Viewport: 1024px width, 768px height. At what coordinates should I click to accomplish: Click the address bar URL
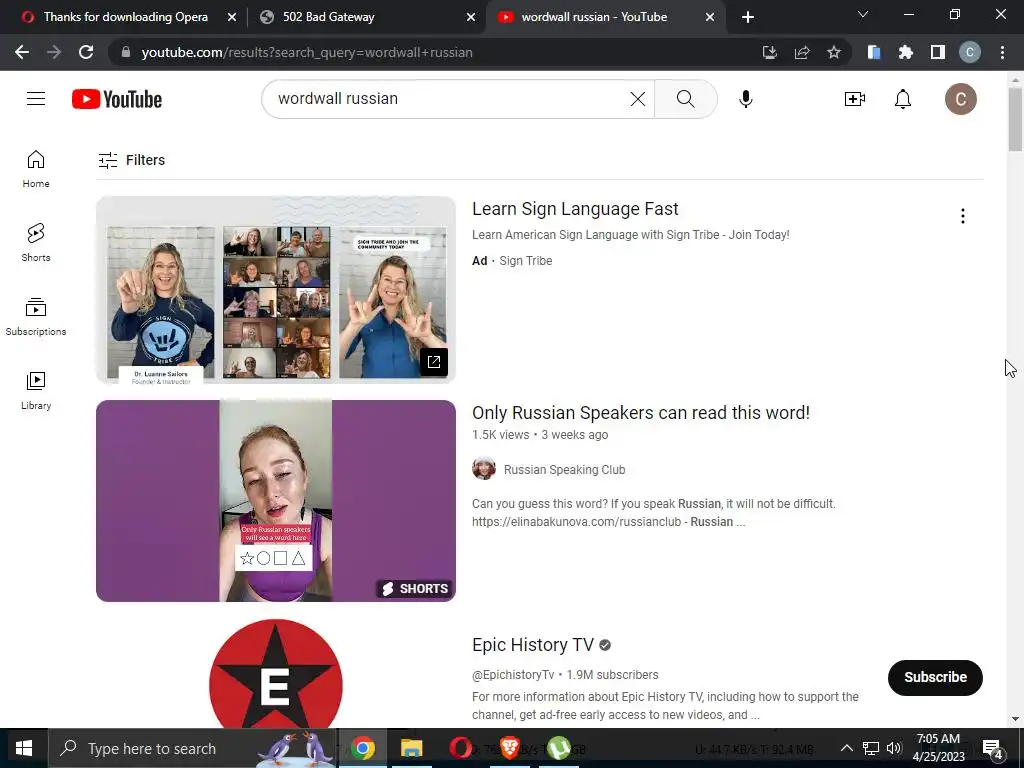coord(307,52)
